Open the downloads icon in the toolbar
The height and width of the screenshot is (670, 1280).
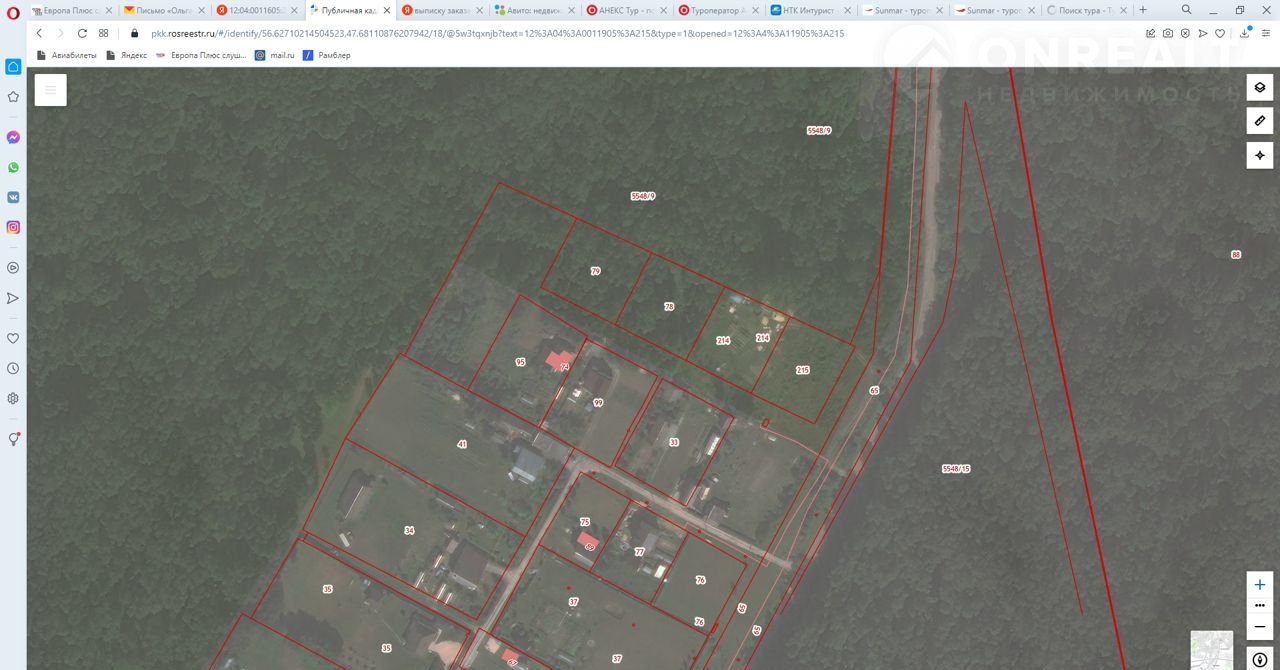point(1244,33)
